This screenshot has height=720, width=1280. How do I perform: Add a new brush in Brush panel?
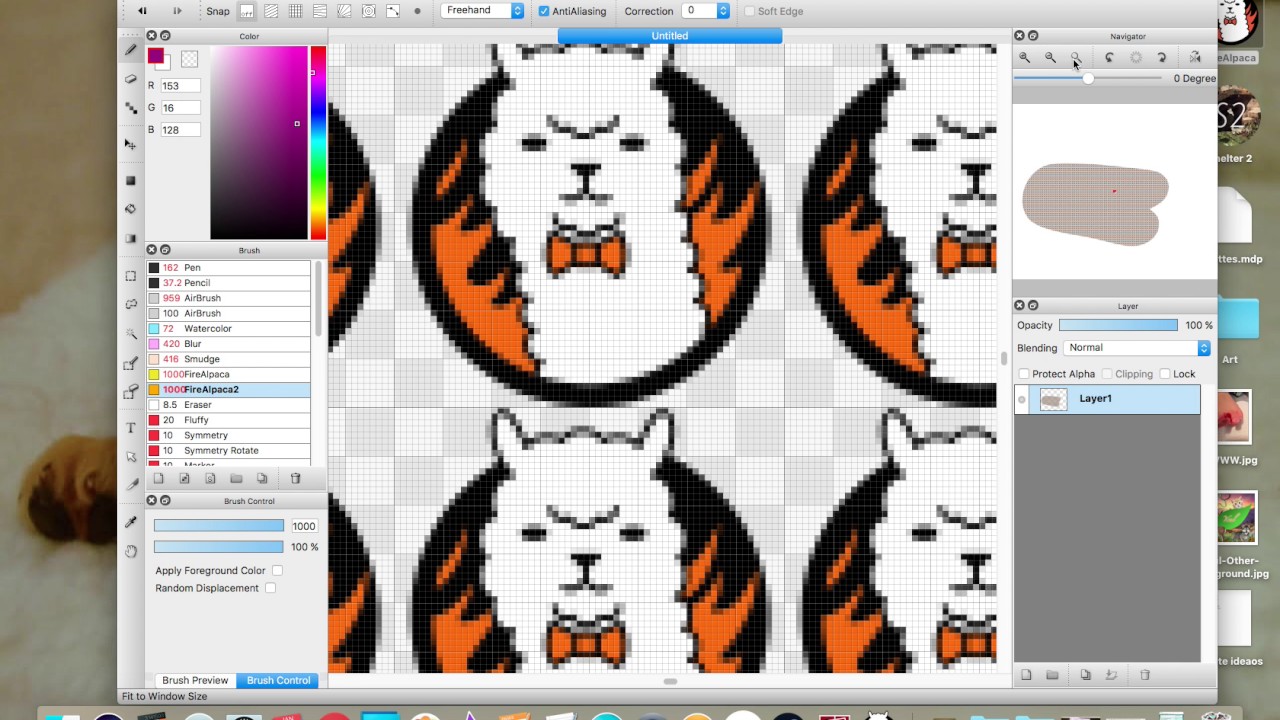[158, 479]
